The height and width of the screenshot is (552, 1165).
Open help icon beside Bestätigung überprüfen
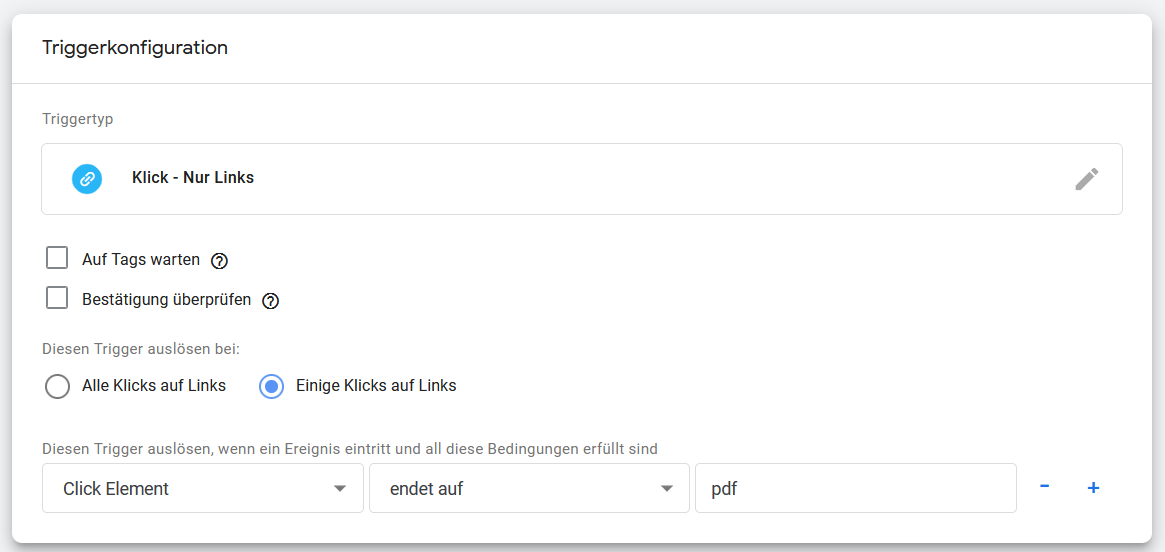pyautogui.click(x=270, y=301)
